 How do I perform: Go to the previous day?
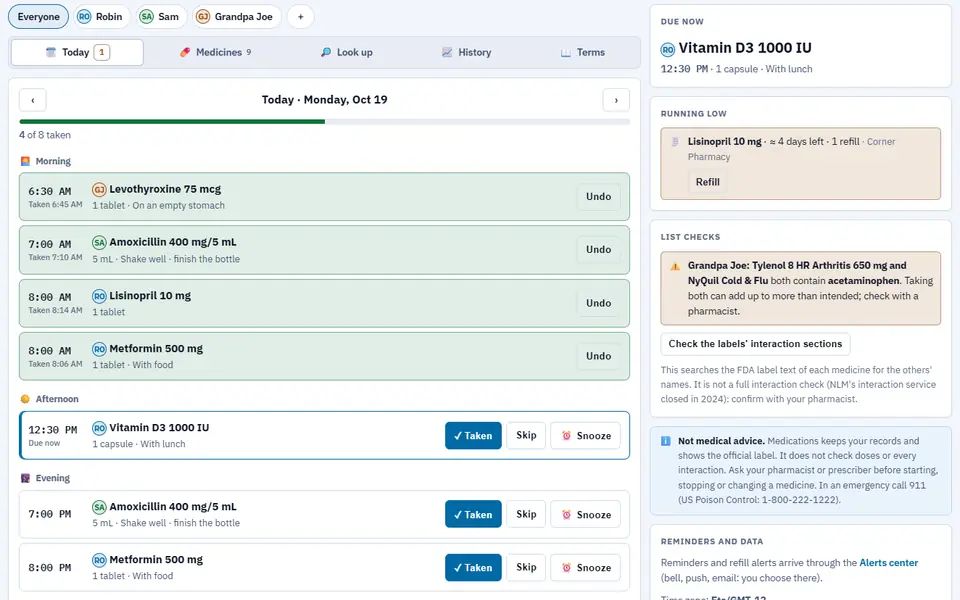click(32, 100)
